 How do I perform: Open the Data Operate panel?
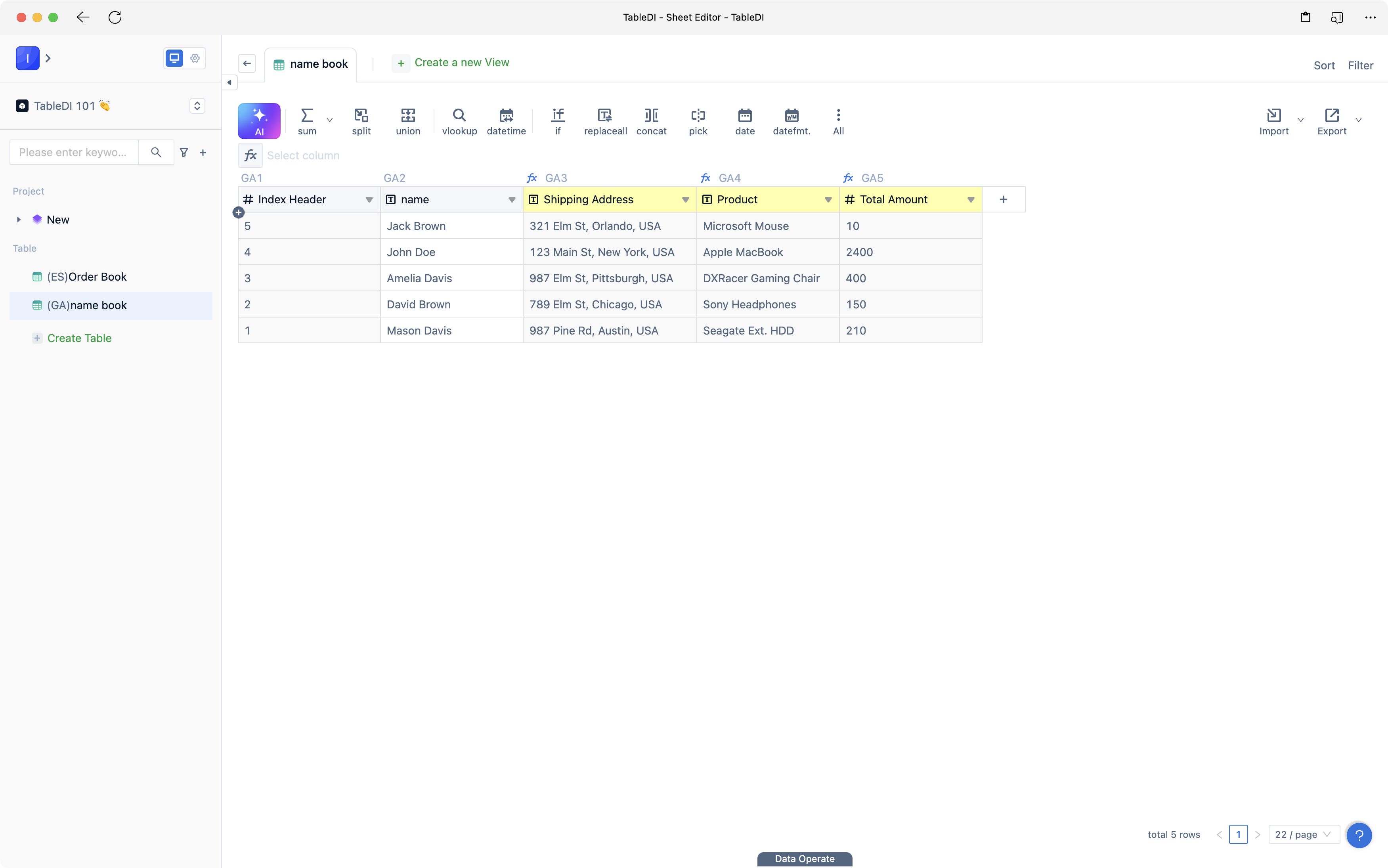[x=804, y=859]
